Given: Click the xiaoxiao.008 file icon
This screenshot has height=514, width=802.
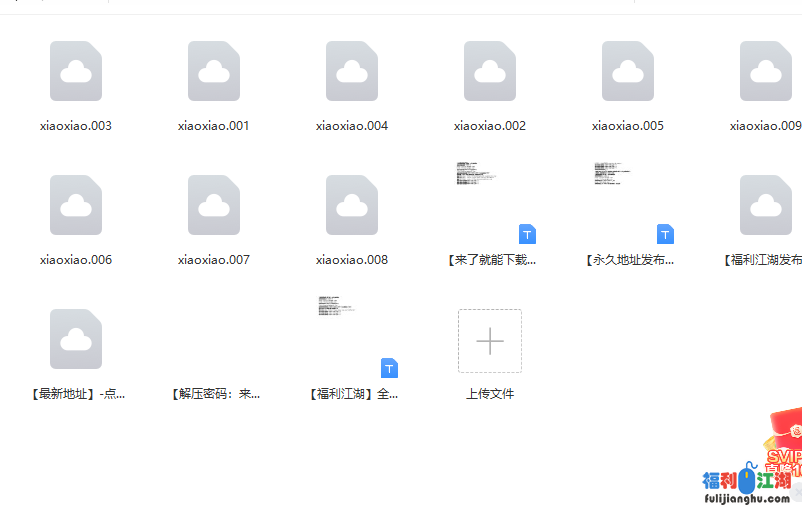Looking at the screenshot, I should (x=352, y=205).
